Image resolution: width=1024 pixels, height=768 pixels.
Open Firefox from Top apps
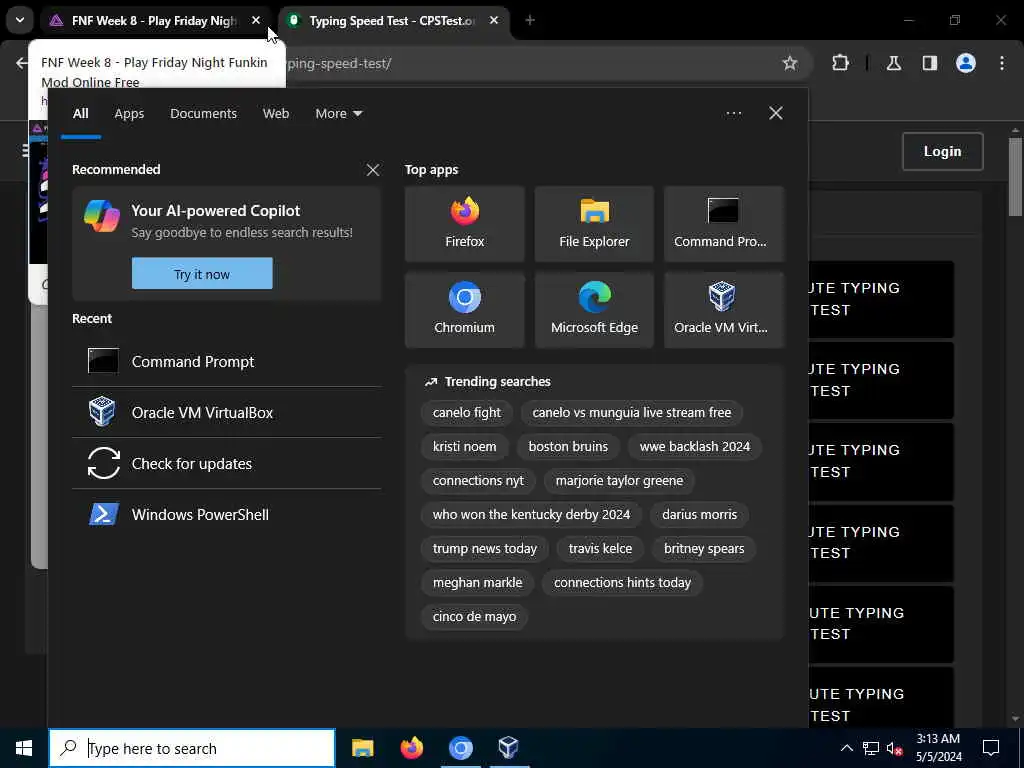[x=464, y=224]
